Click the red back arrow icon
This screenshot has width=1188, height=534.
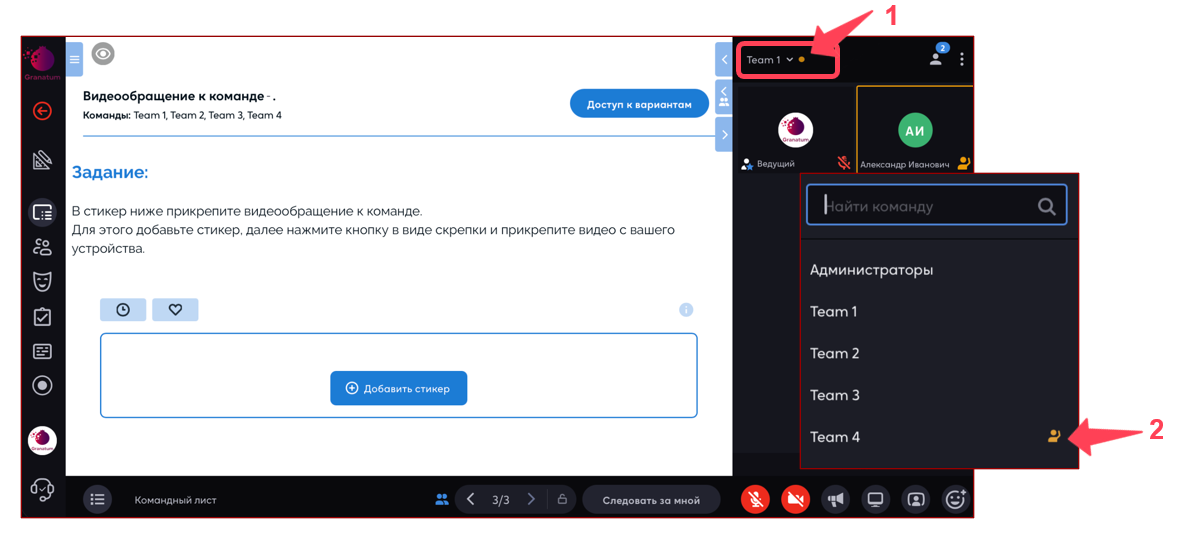click(42, 111)
